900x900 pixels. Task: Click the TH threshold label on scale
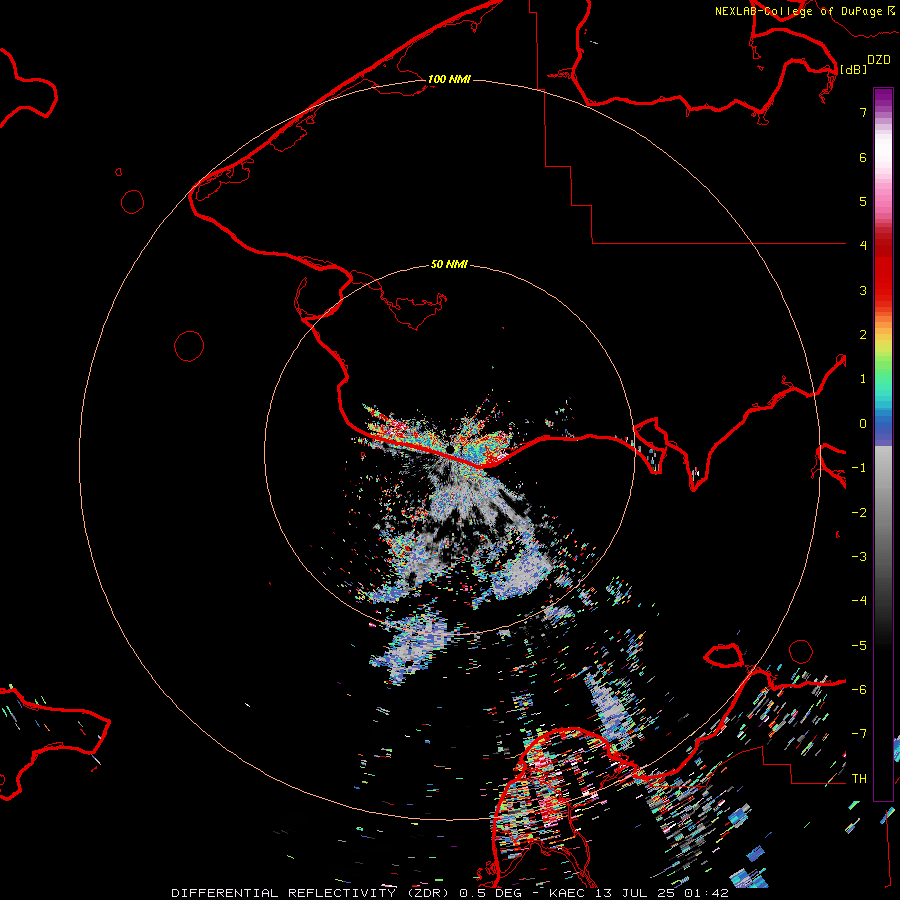(x=859, y=779)
